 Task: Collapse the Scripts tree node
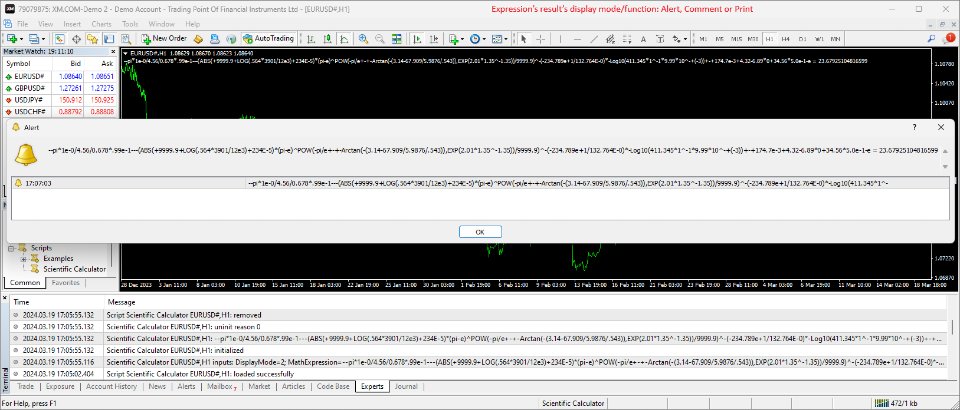(x=11, y=248)
